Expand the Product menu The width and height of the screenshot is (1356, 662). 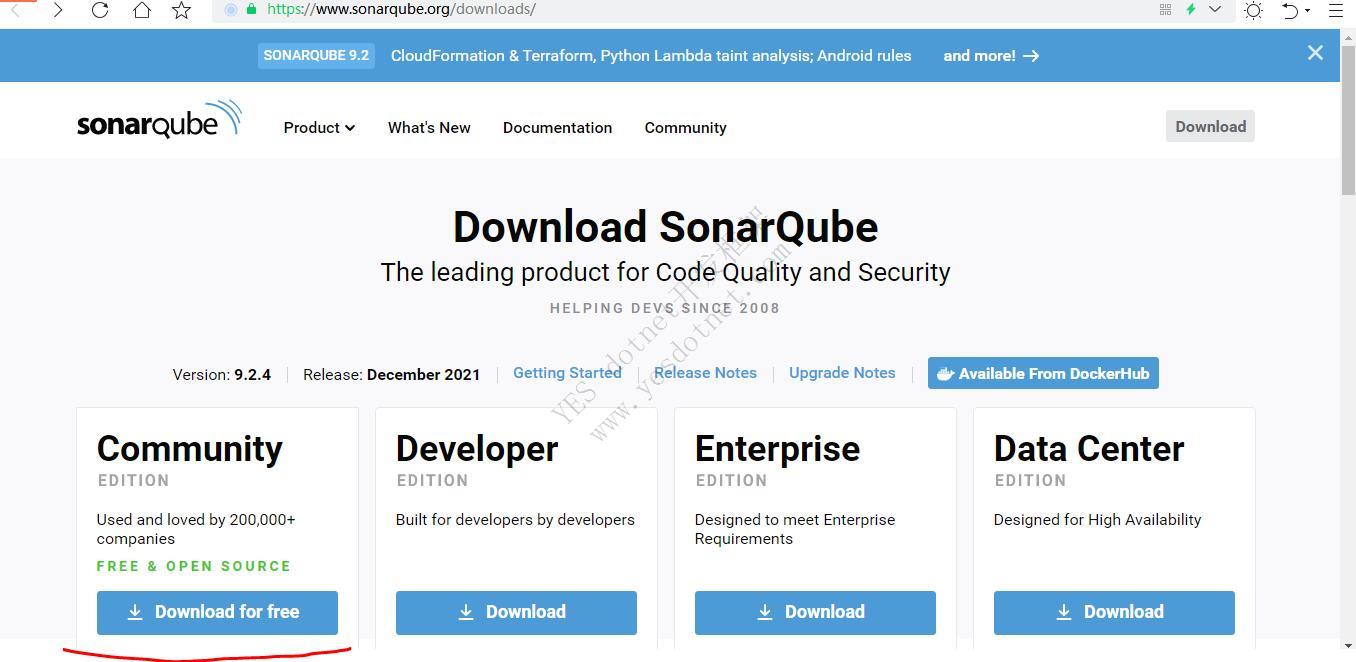(x=319, y=128)
